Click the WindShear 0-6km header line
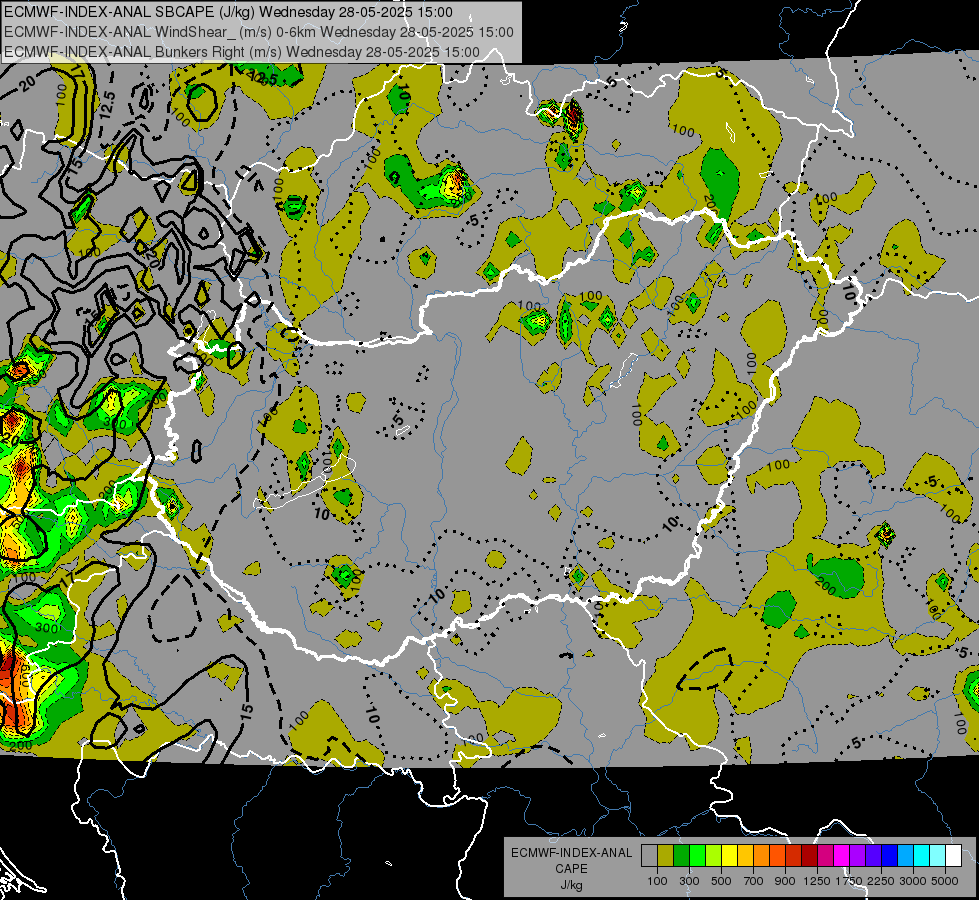The width and height of the screenshot is (979, 900). click(258, 32)
